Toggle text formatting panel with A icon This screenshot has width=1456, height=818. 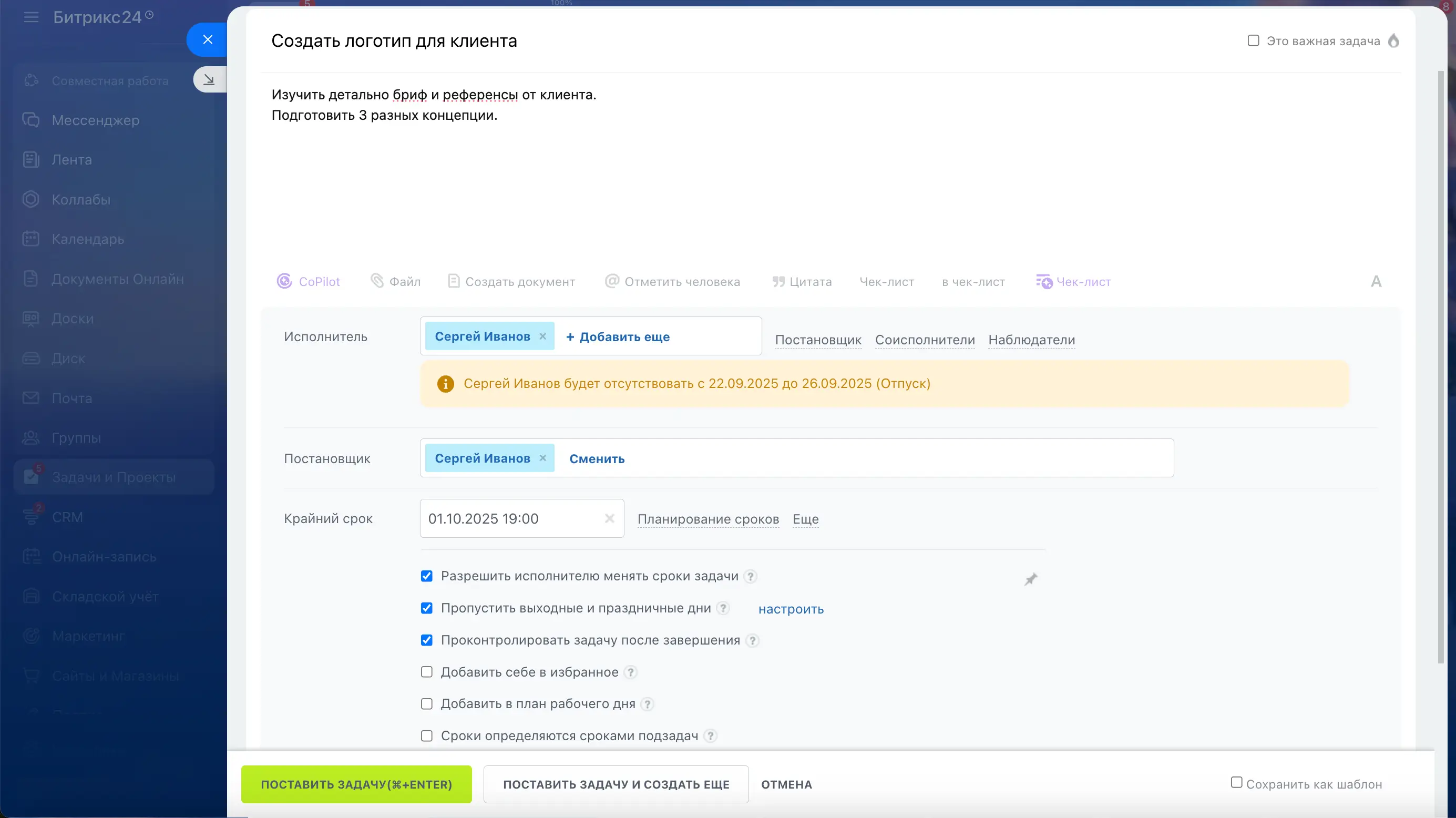pyautogui.click(x=1376, y=281)
